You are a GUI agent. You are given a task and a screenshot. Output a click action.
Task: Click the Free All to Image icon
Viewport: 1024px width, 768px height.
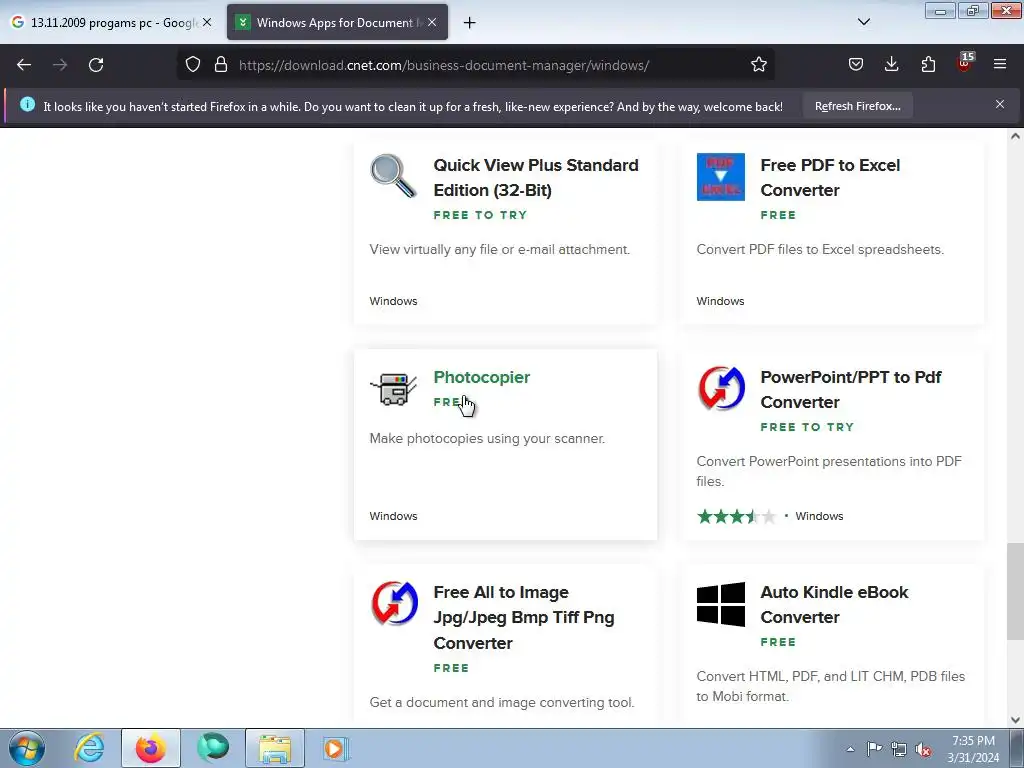pos(394,603)
